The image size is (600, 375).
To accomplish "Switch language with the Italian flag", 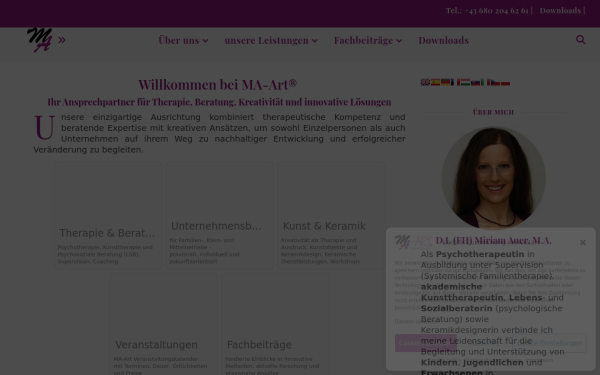I will pyautogui.click(x=485, y=82).
